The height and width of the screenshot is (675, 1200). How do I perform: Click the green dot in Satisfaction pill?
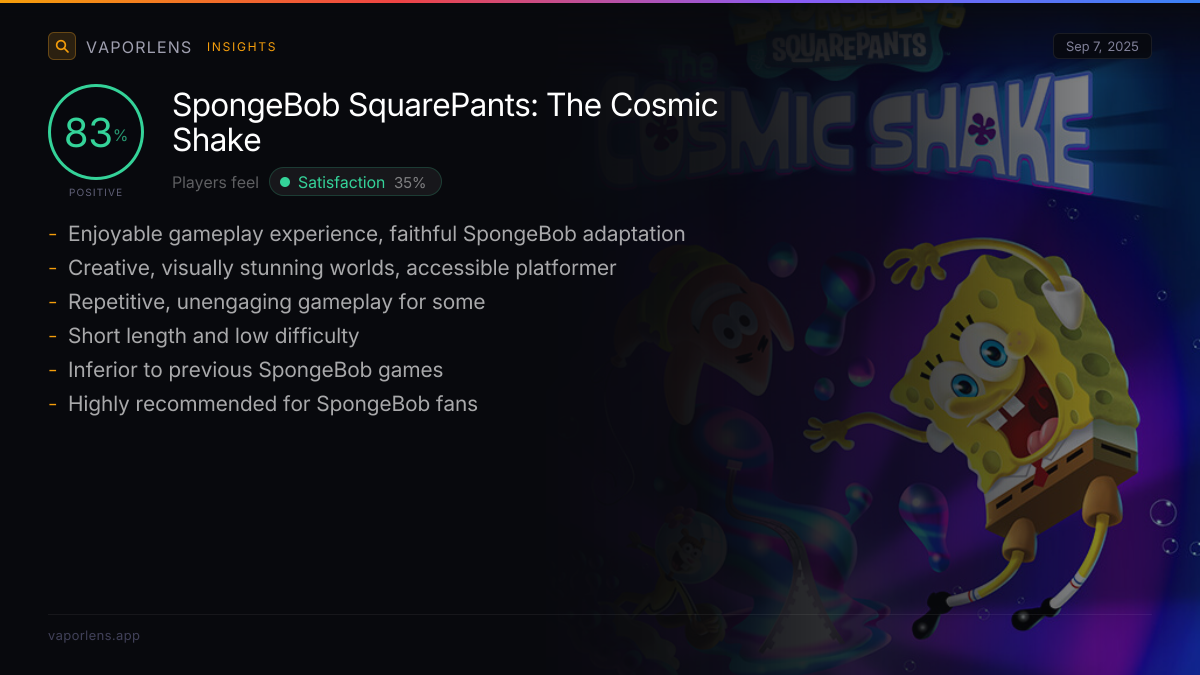[285, 182]
